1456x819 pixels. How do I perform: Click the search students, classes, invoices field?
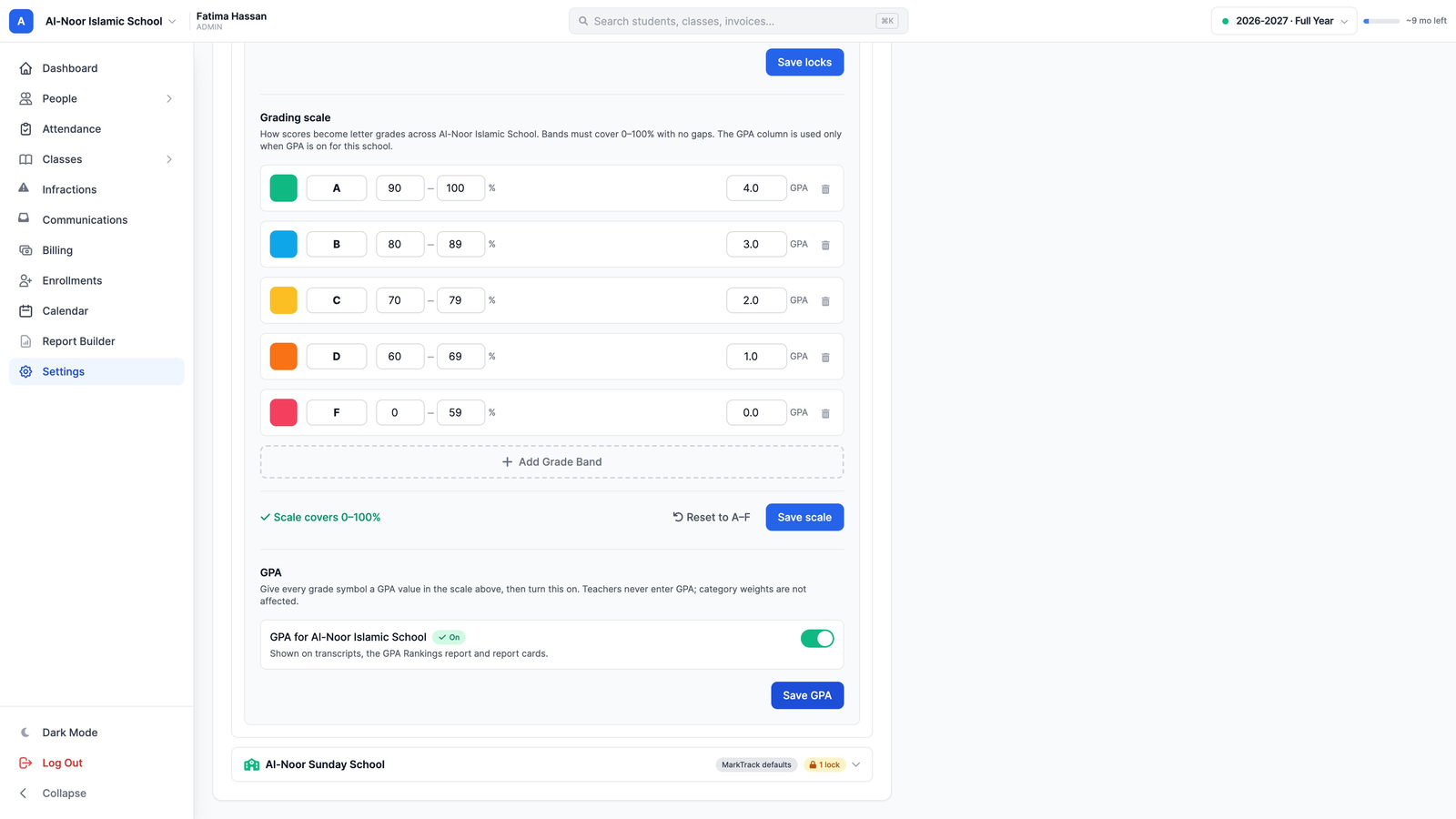click(738, 21)
